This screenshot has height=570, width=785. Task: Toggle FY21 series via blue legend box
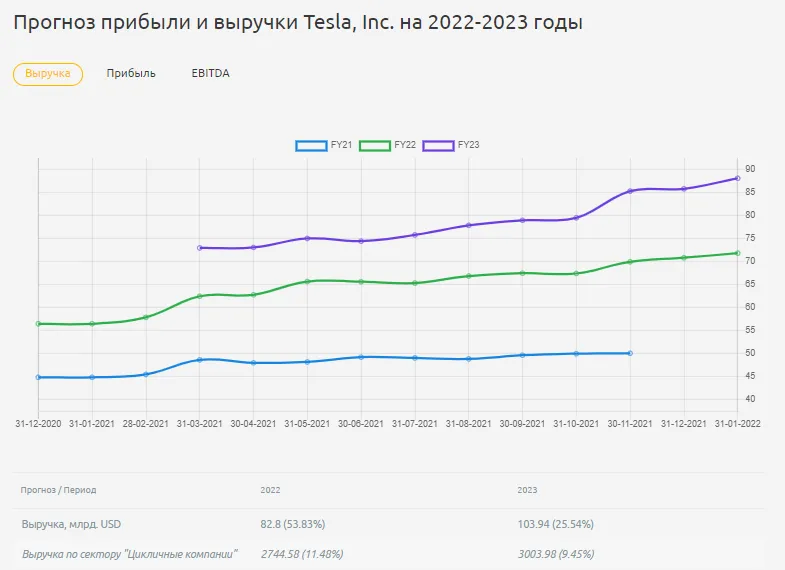coord(311,146)
